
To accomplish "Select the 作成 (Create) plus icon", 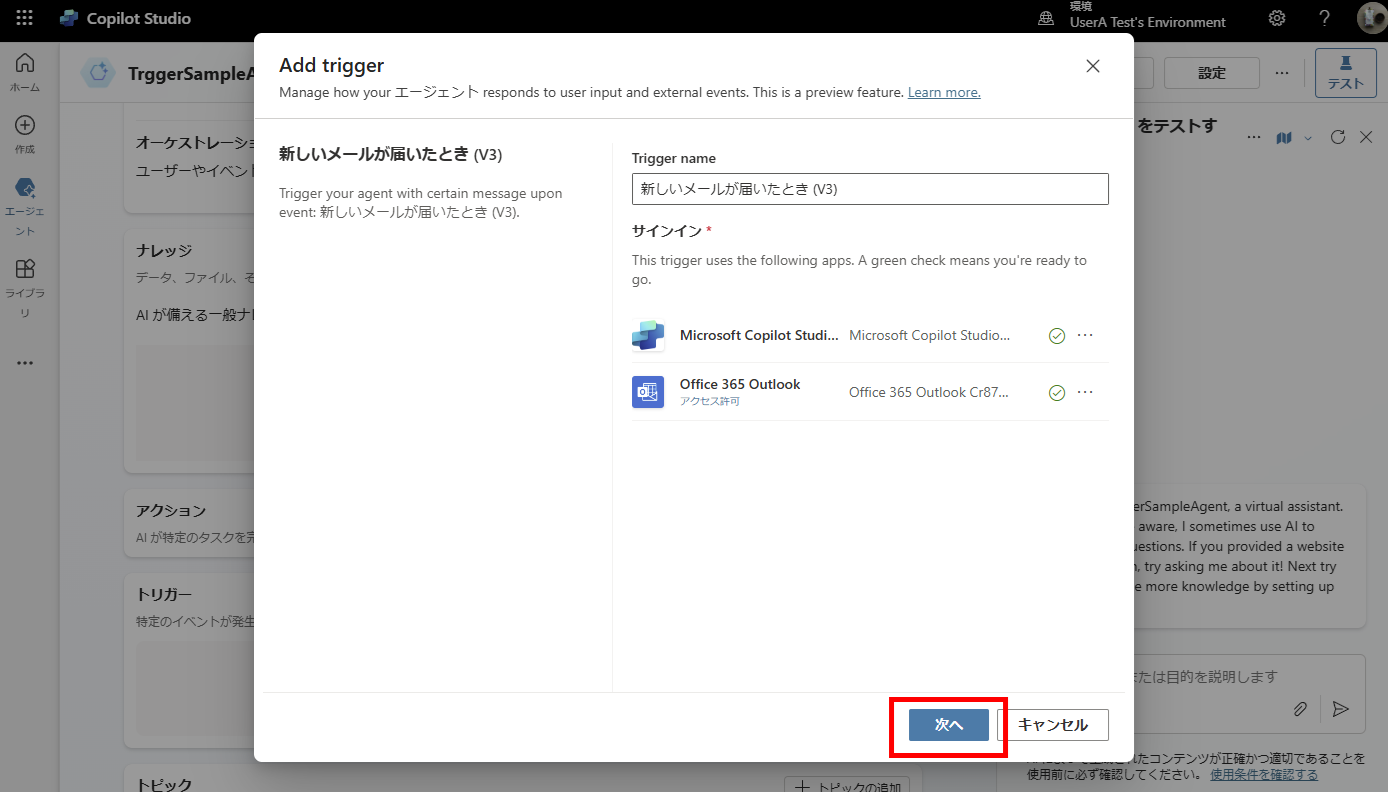I will pyautogui.click(x=25, y=126).
